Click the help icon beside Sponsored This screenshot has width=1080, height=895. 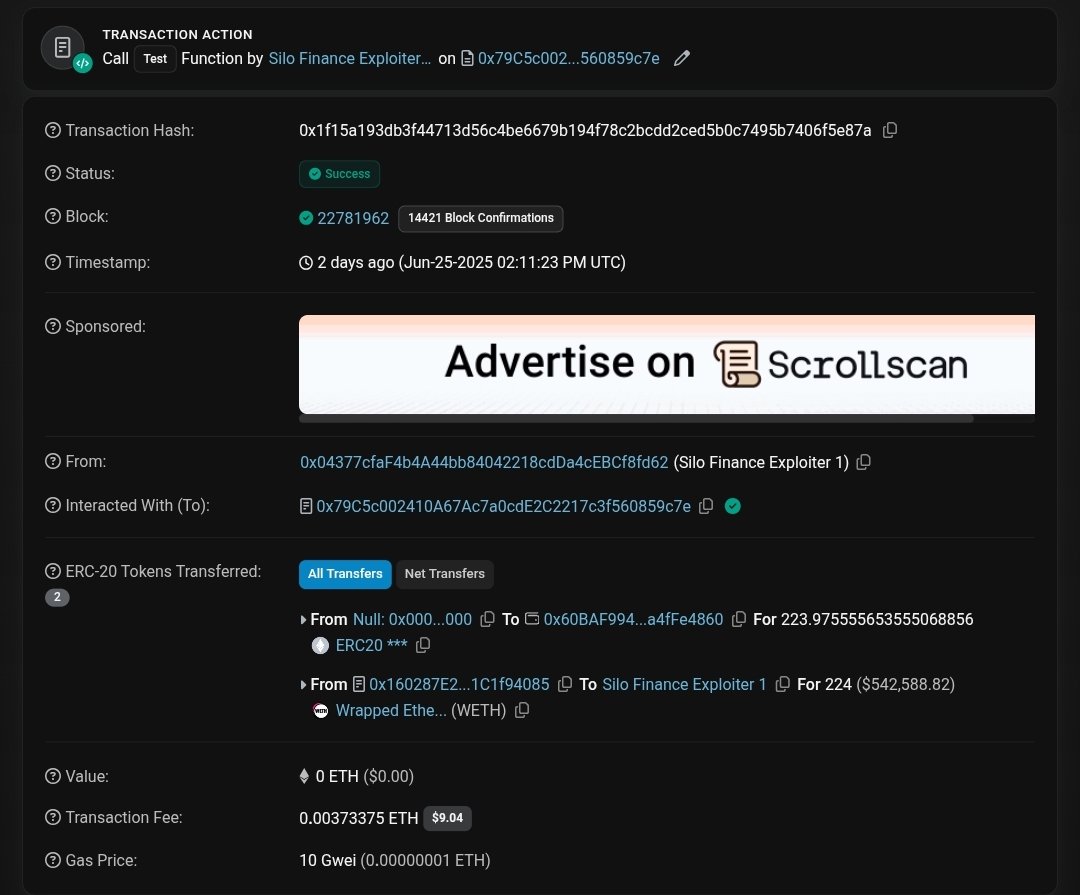(x=53, y=326)
